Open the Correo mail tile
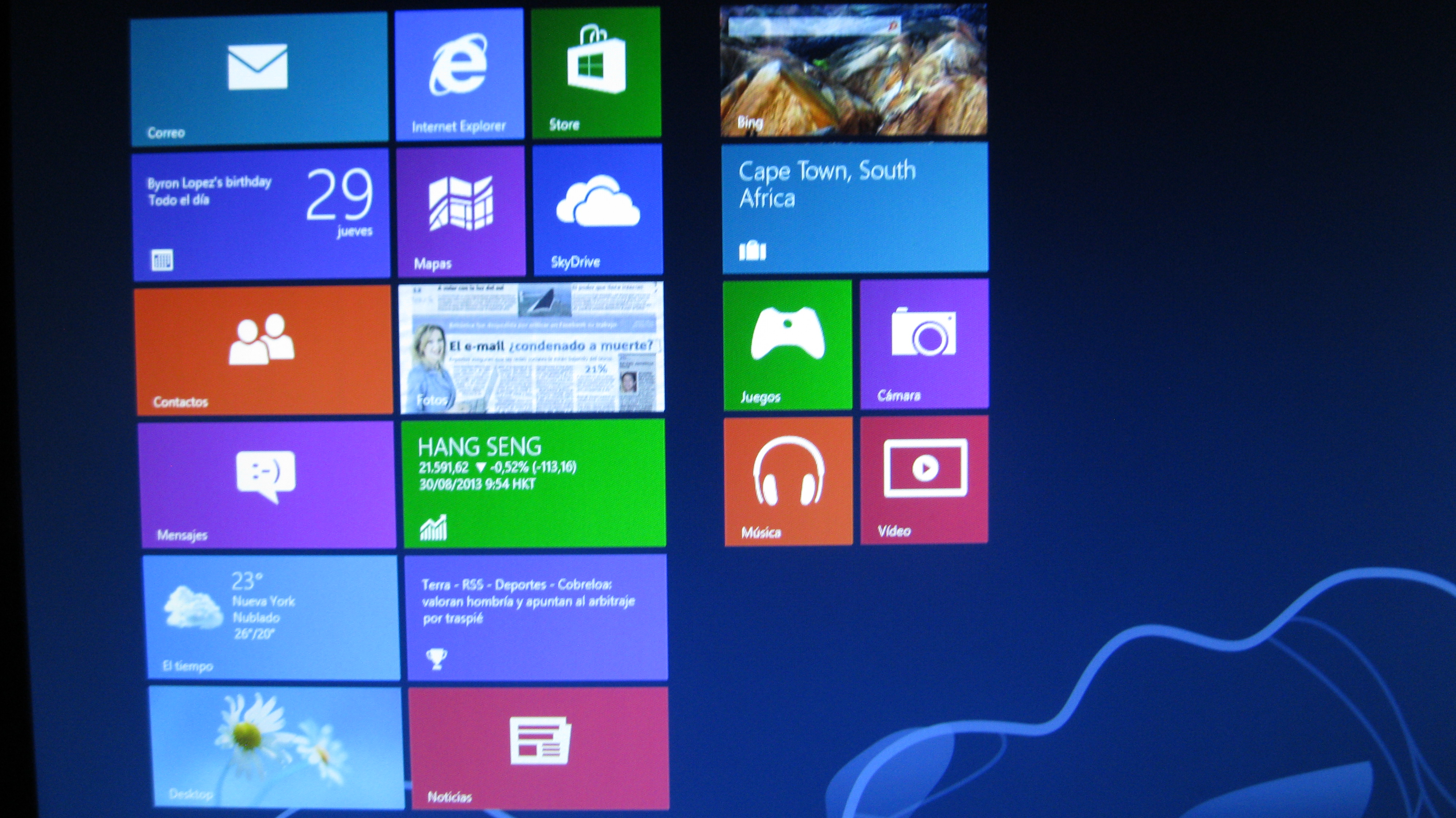This screenshot has height=818, width=1456. pos(260,79)
